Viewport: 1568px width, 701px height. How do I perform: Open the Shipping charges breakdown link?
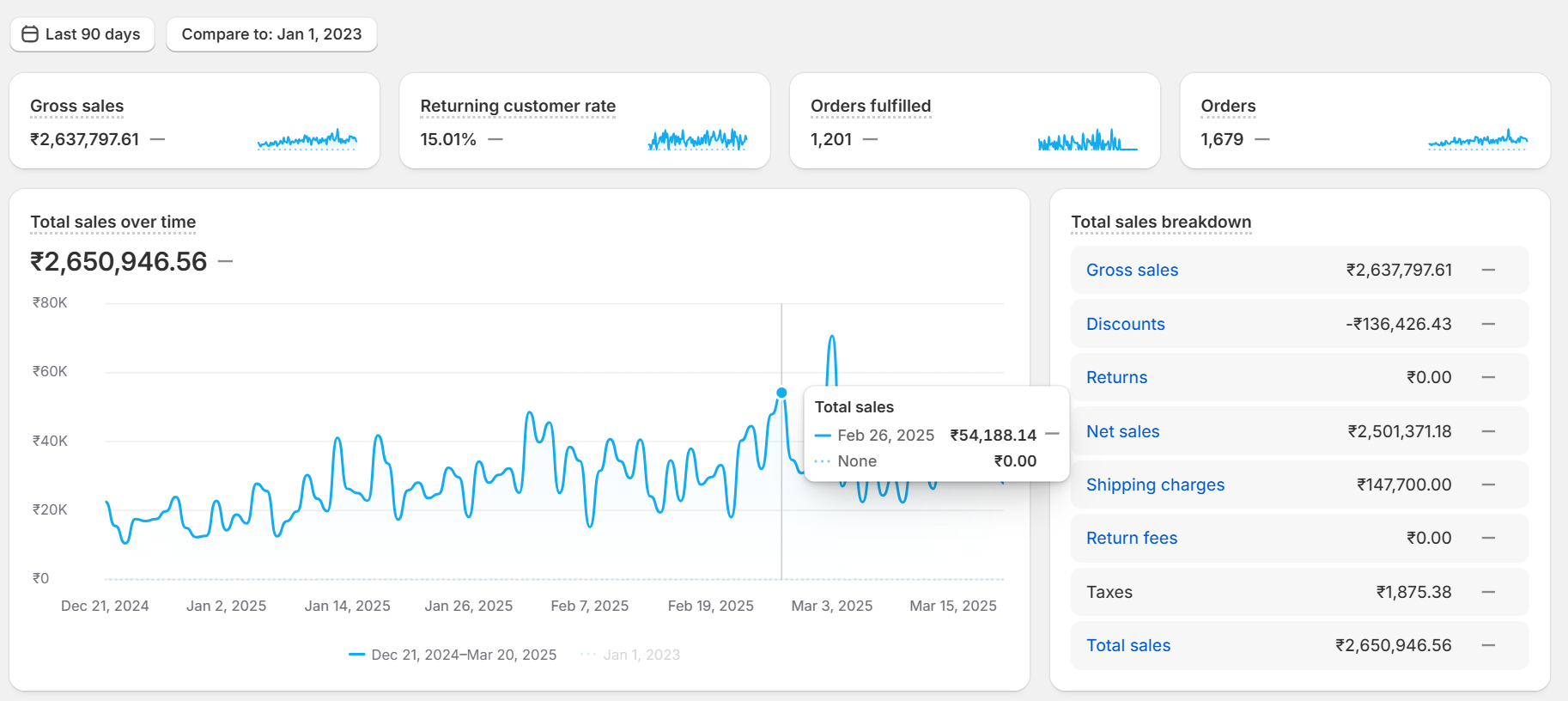click(1155, 485)
